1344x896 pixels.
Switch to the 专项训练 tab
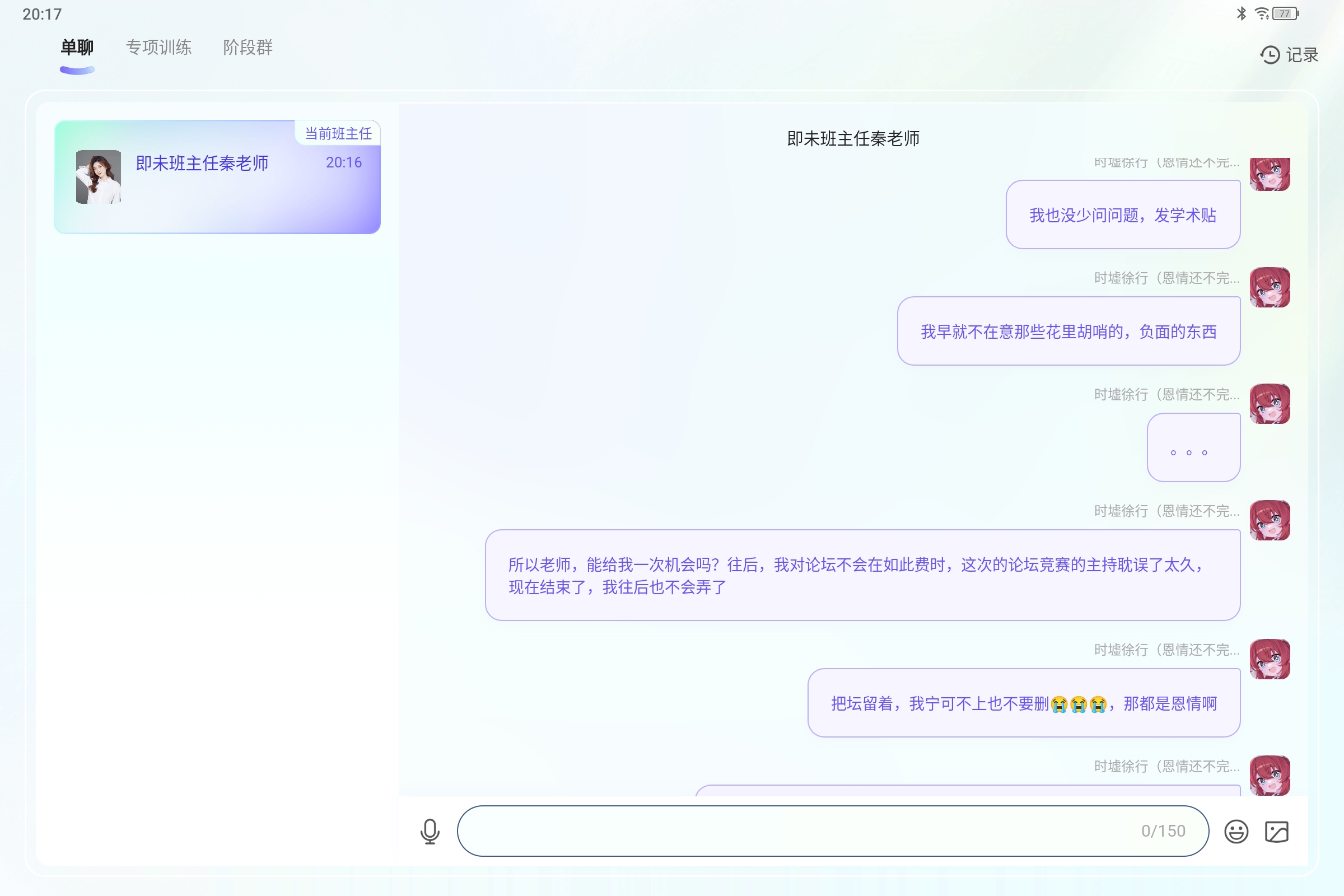159,48
